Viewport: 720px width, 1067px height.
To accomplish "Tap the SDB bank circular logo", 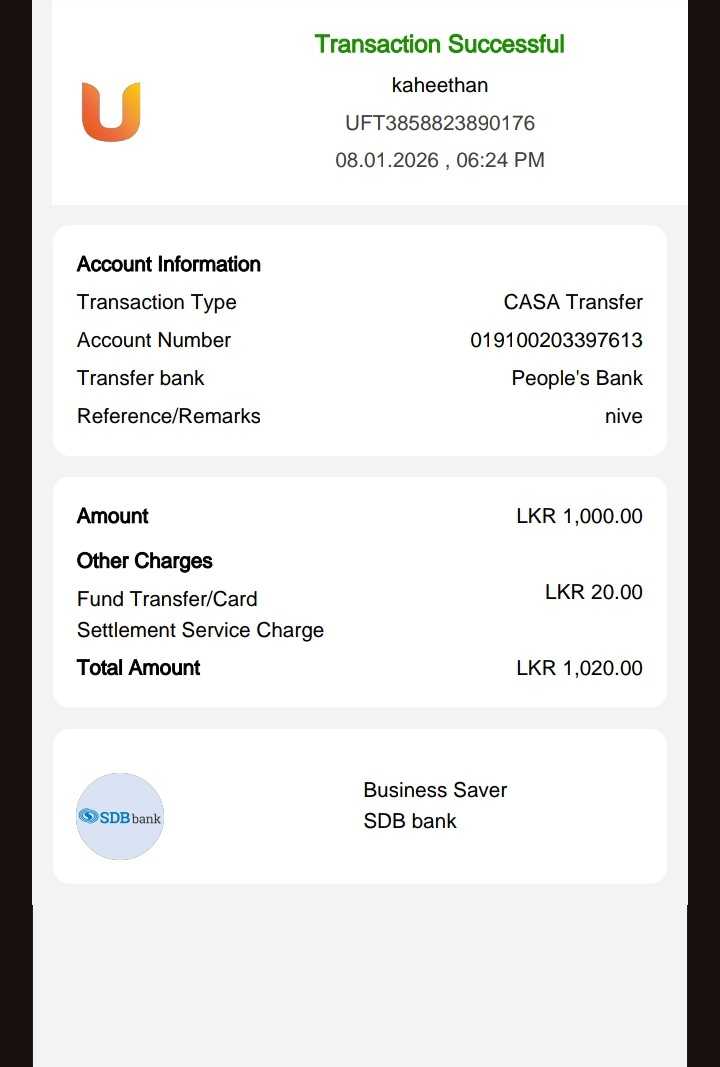I will [x=120, y=816].
